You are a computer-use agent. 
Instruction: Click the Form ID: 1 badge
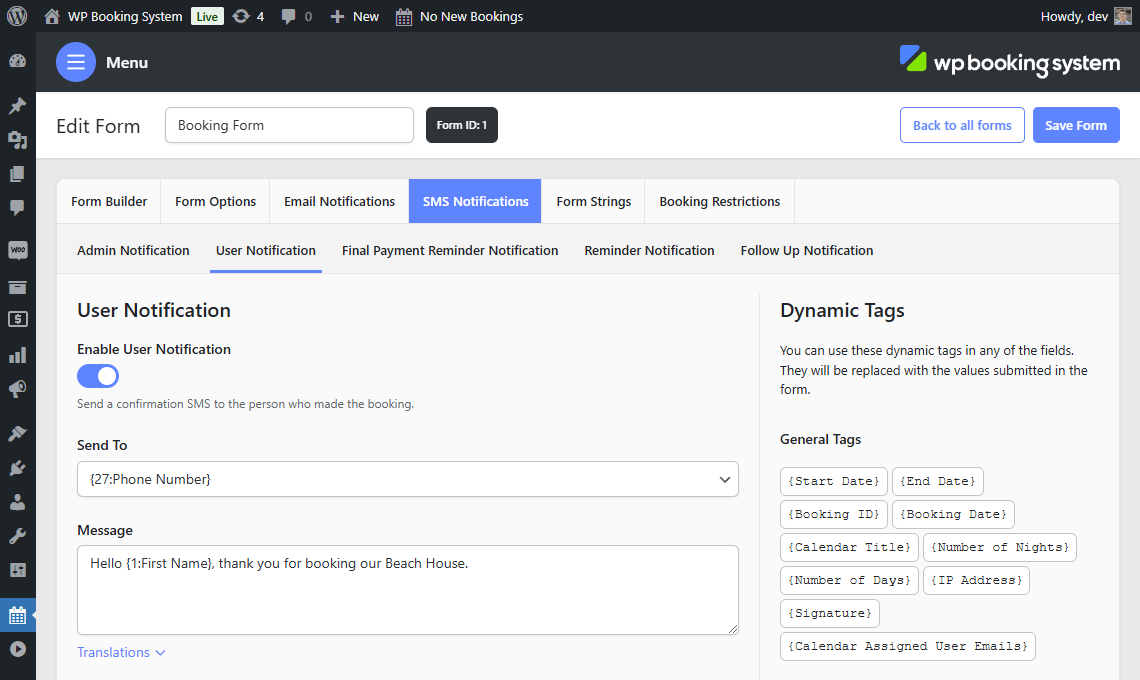[x=462, y=125]
